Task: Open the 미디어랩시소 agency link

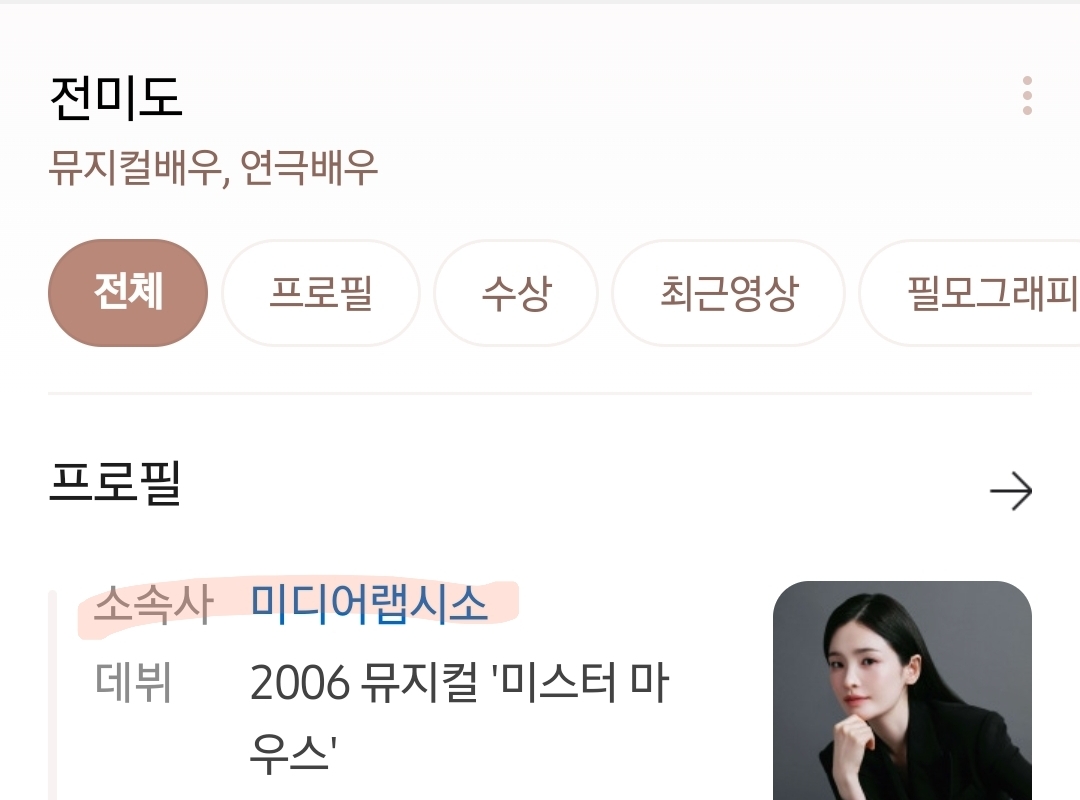Action: tap(368, 604)
